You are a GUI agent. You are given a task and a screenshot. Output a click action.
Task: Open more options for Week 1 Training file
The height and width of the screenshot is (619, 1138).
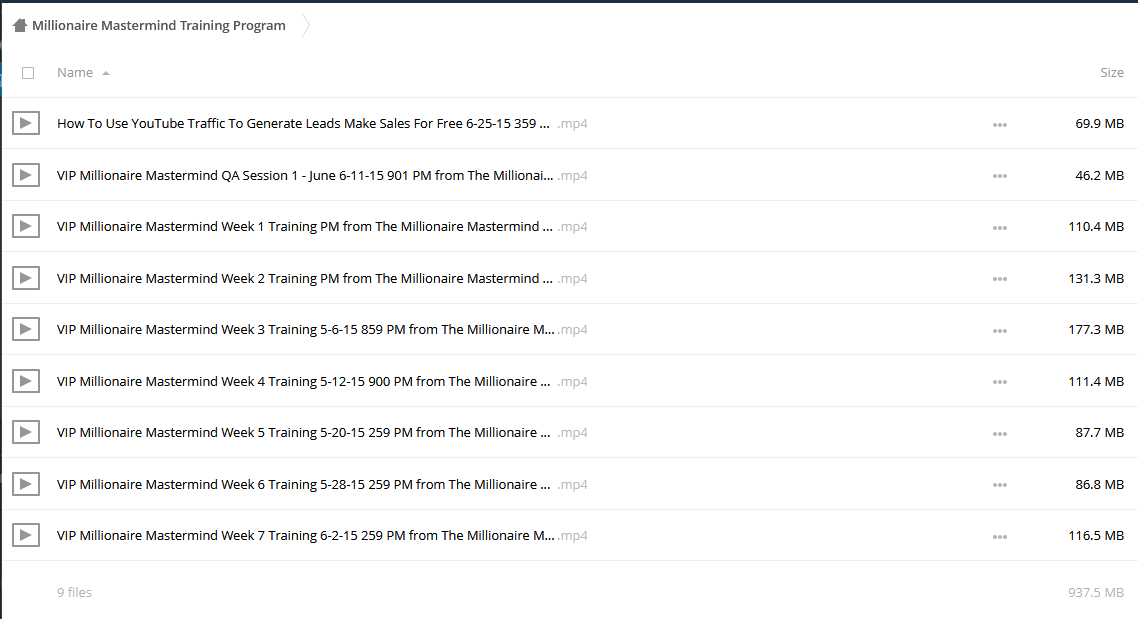pyautogui.click(x=999, y=228)
